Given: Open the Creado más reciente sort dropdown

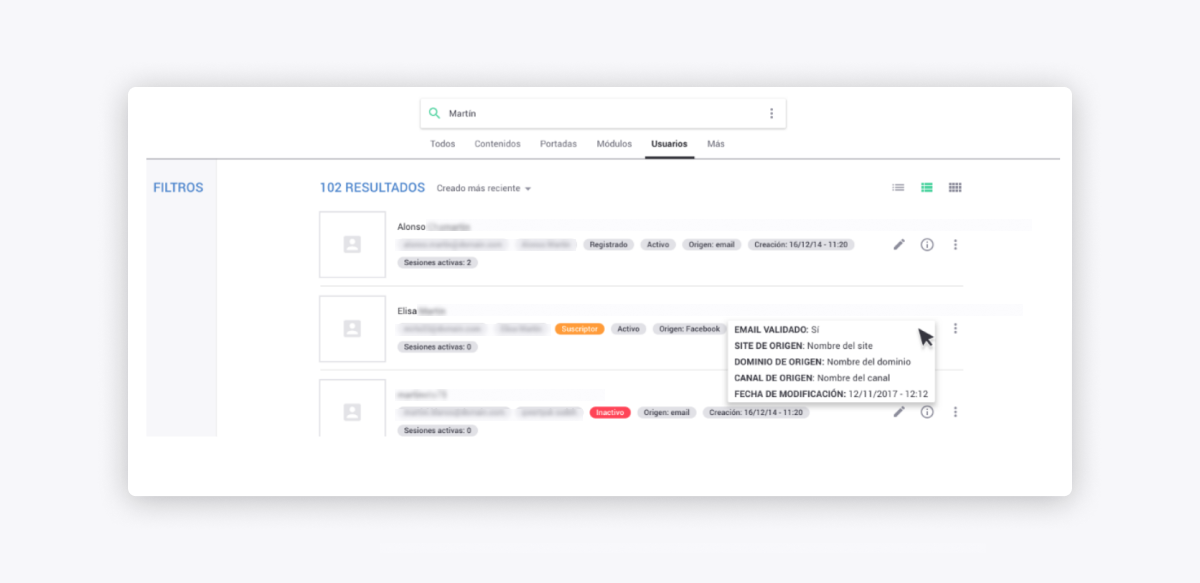Looking at the screenshot, I should (x=486, y=188).
